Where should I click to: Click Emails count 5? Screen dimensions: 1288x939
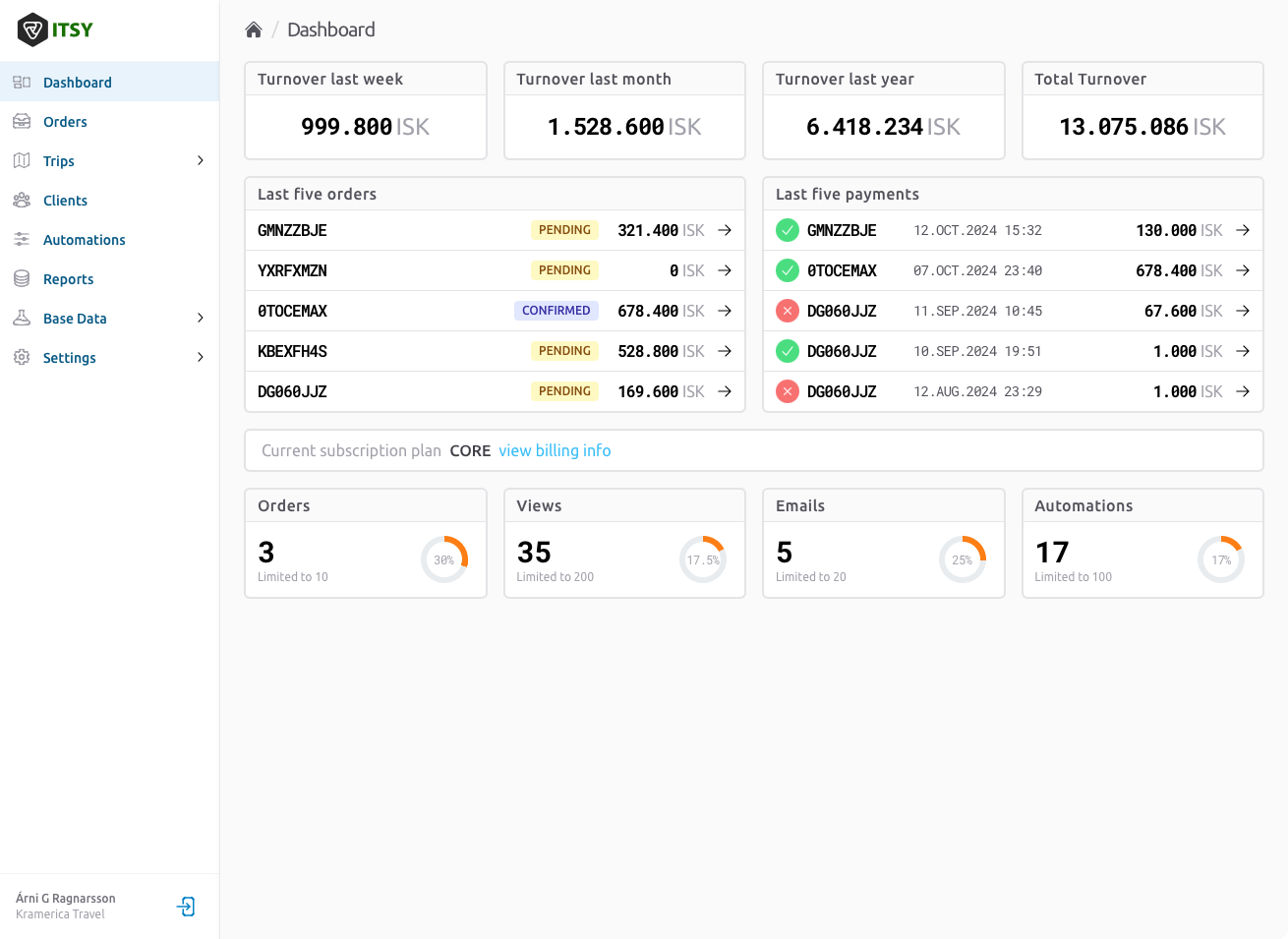point(785,553)
